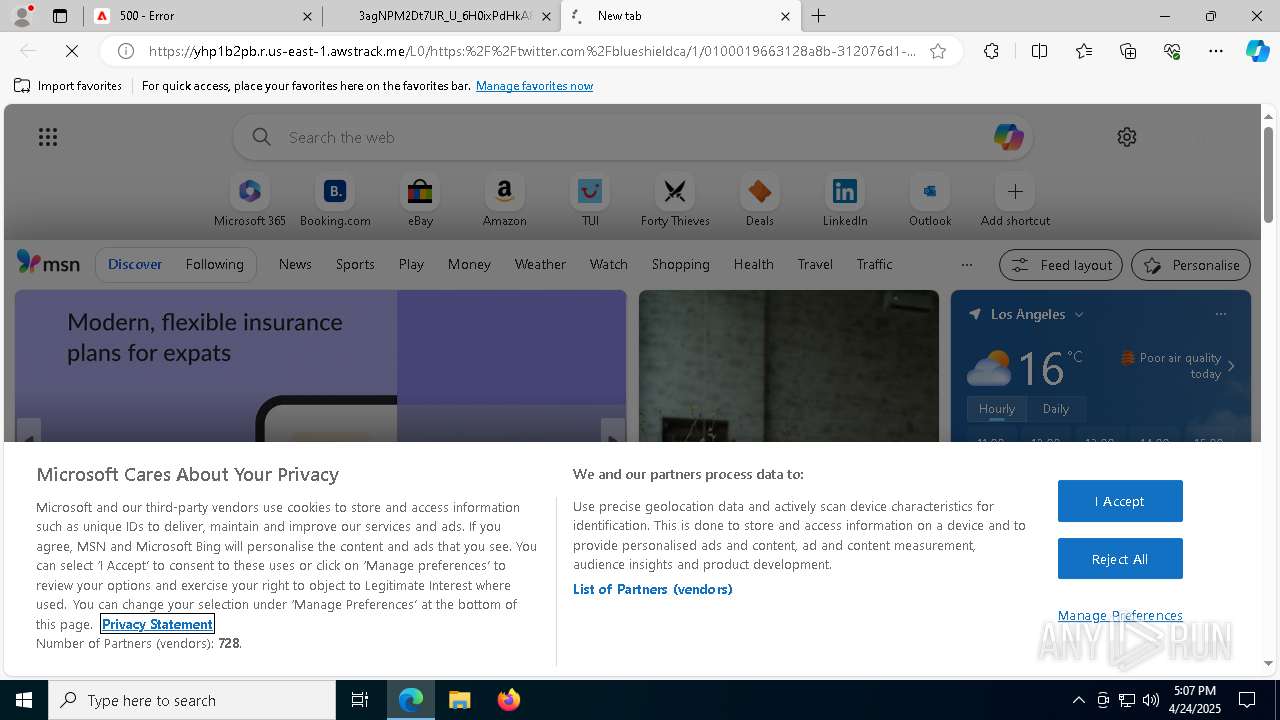
Task: Open the volume control in the tray
Action: pos(1151,700)
